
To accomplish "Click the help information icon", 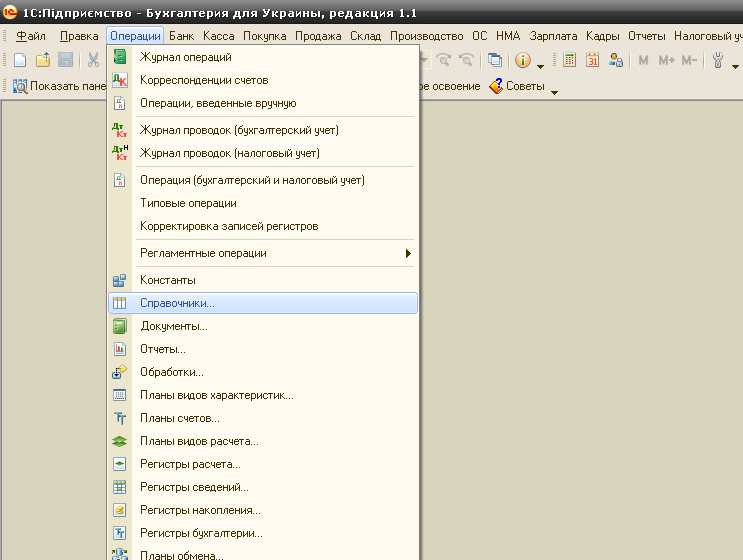I will (x=522, y=60).
